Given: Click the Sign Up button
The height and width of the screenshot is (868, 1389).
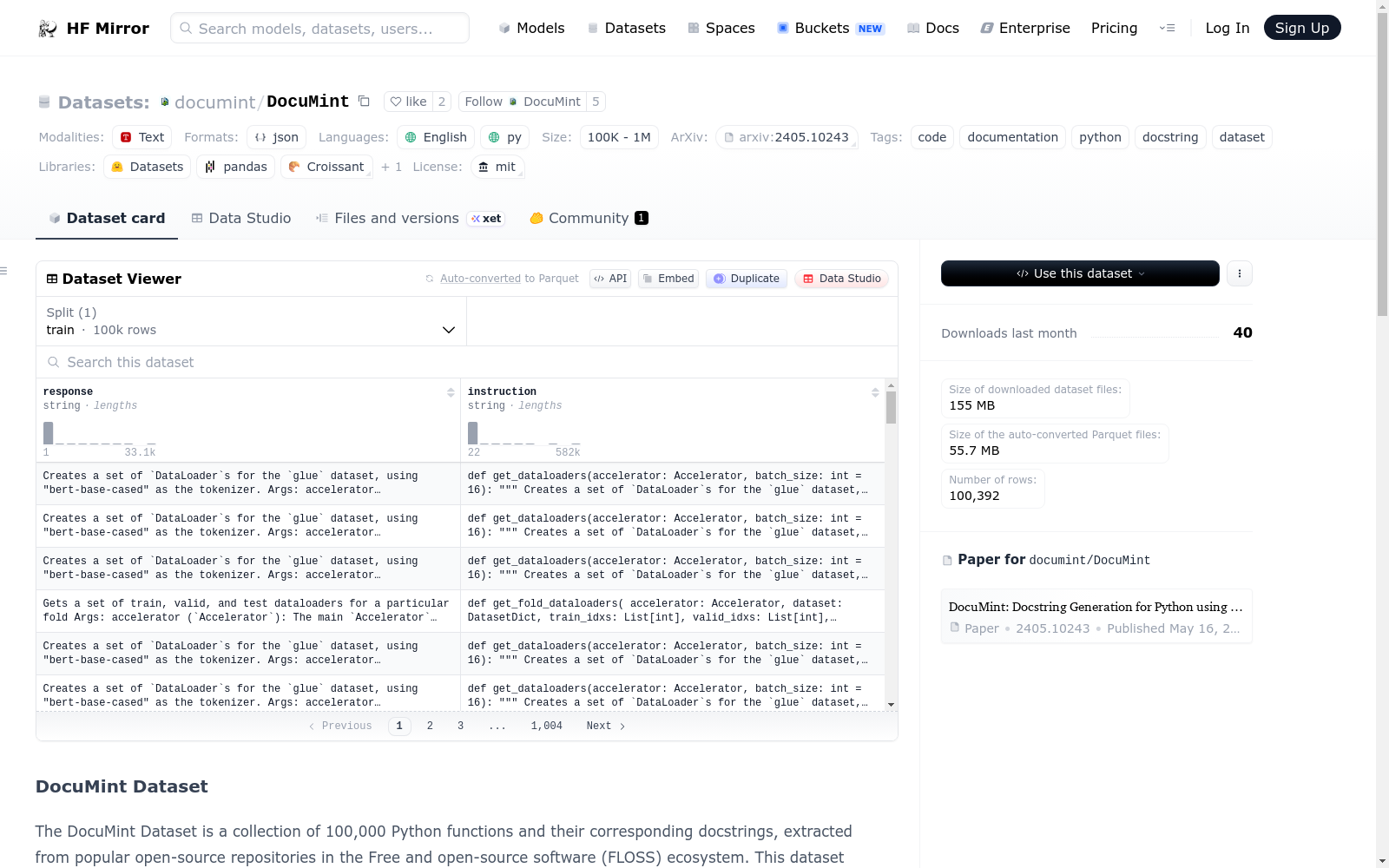Looking at the screenshot, I should (1302, 28).
